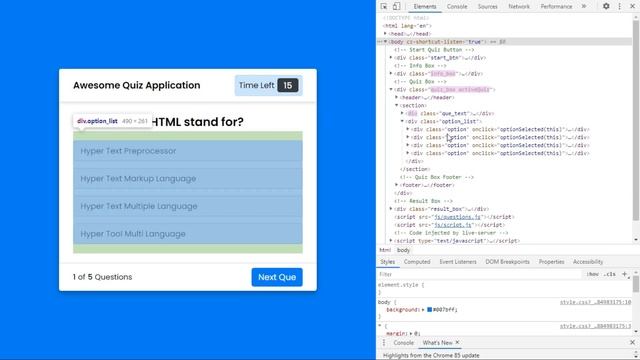Click the styles Filter input field

coord(480,274)
